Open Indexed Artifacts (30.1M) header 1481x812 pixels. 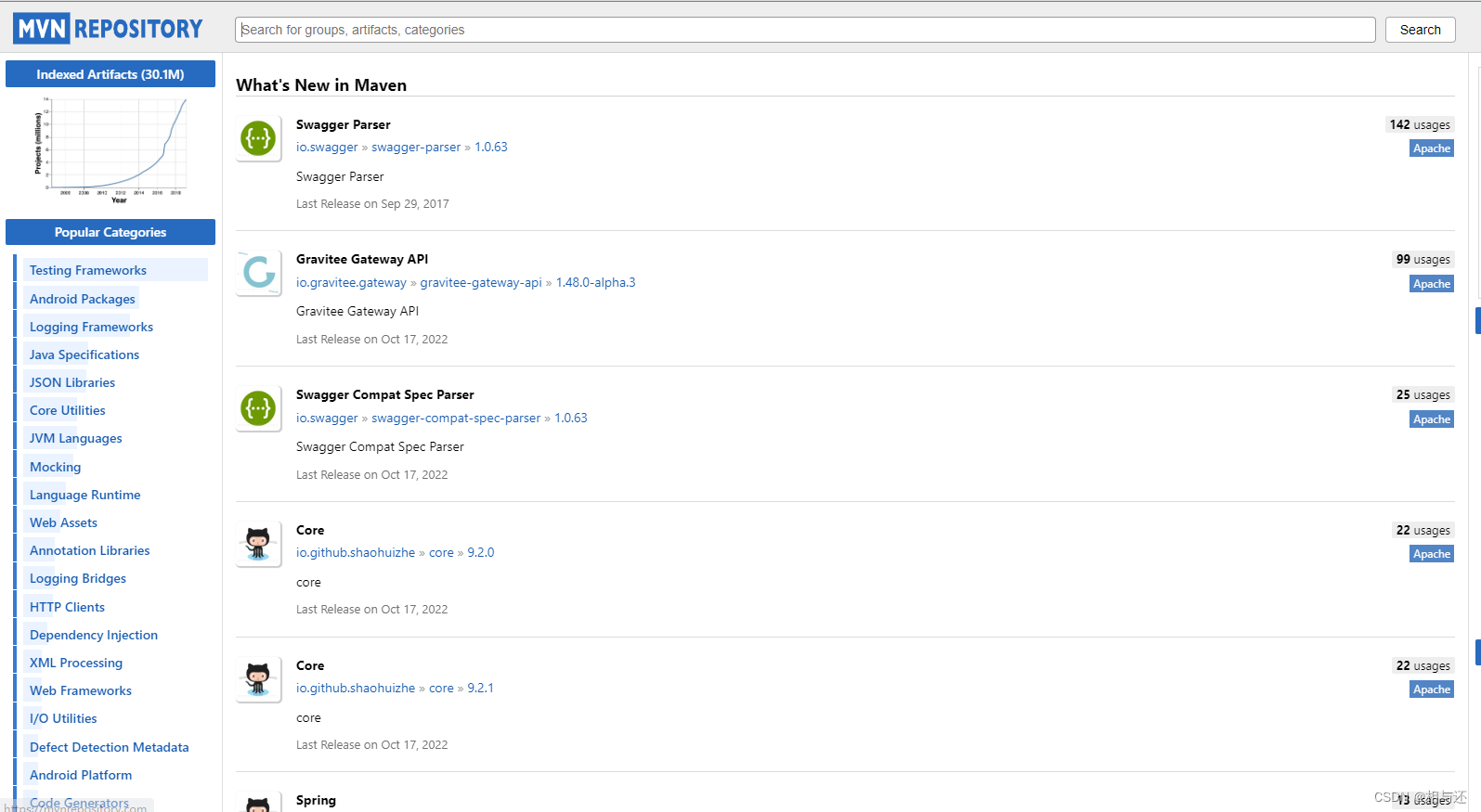110,74
